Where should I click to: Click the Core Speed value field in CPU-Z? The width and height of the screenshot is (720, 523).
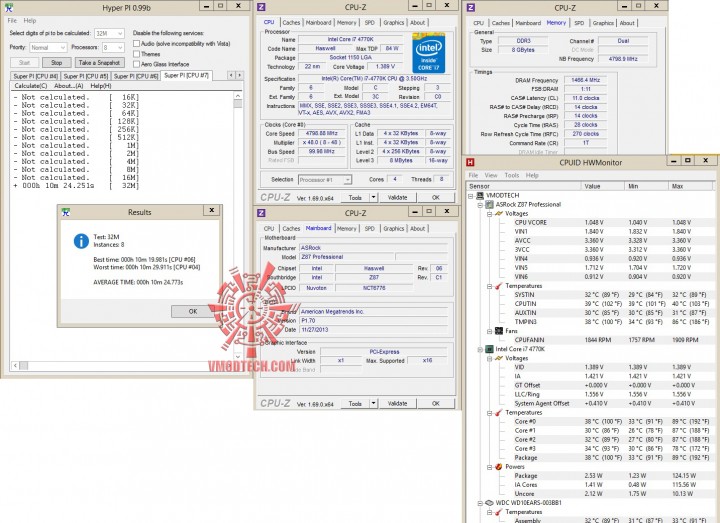(x=322, y=134)
